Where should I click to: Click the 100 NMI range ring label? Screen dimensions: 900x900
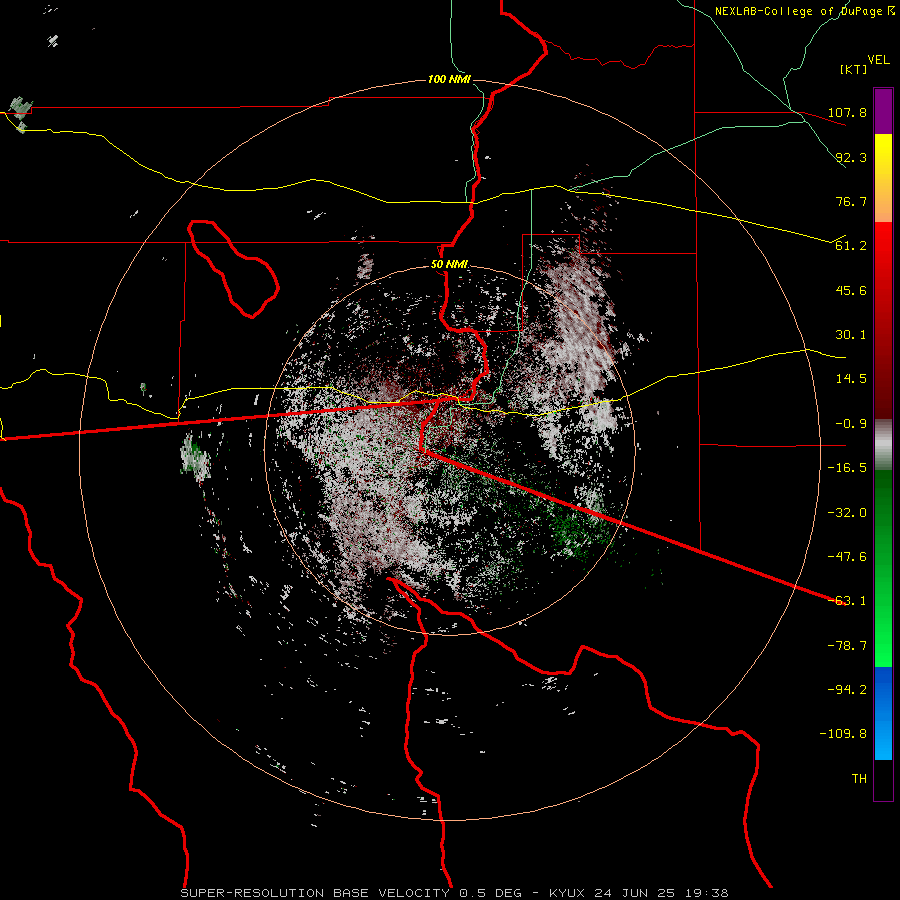[x=449, y=79]
